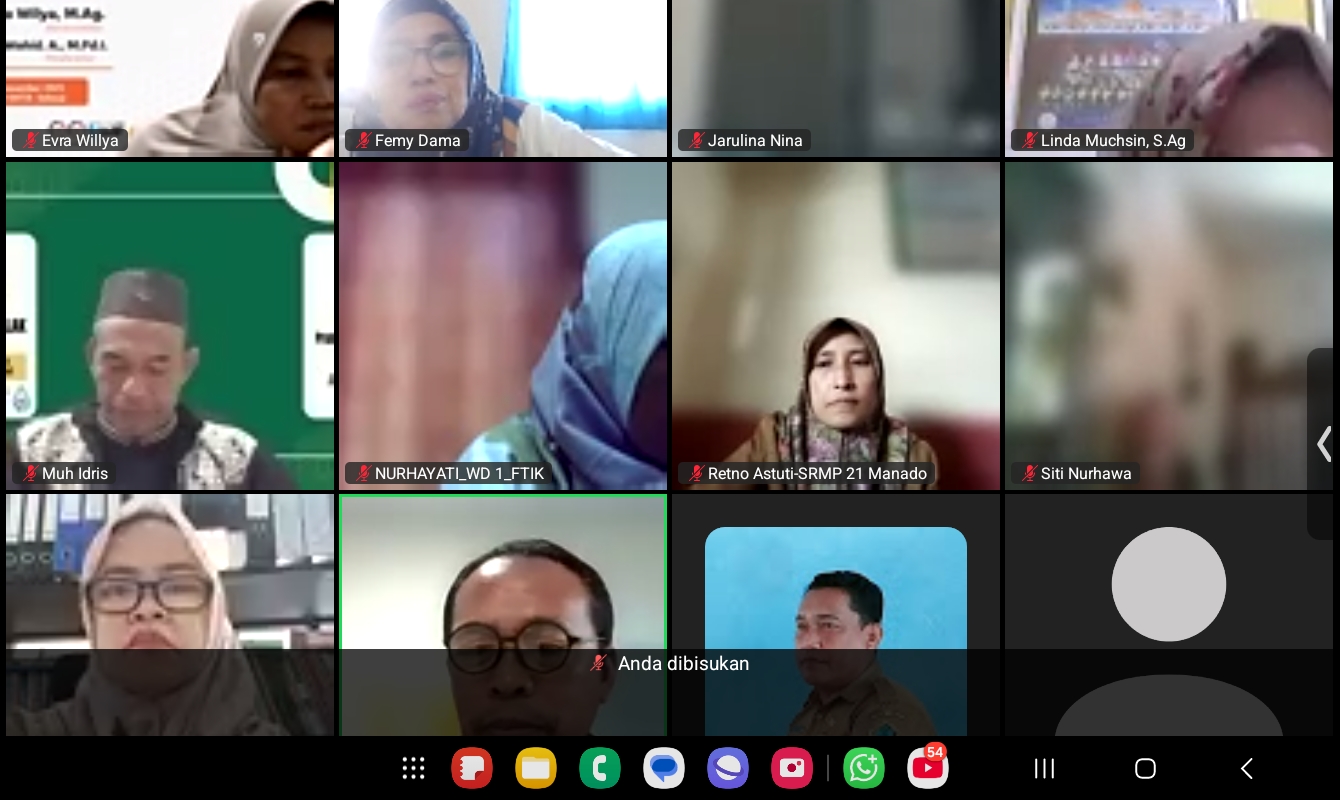This screenshot has height=800, width=1340.
Task: Open the blue Messages app
Action: pyautogui.click(x=664, y=768)
